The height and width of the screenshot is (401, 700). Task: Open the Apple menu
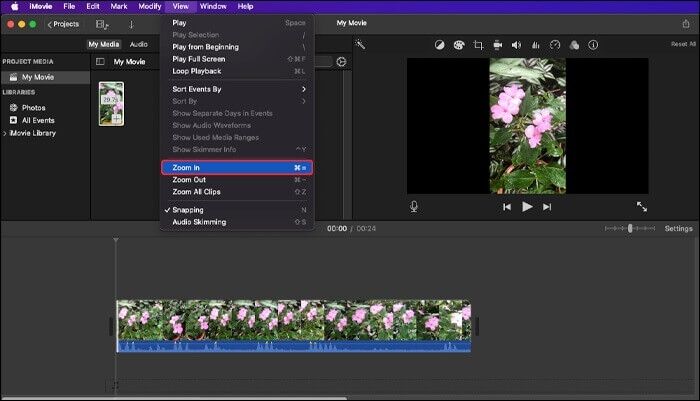click(x=14, y=6)
